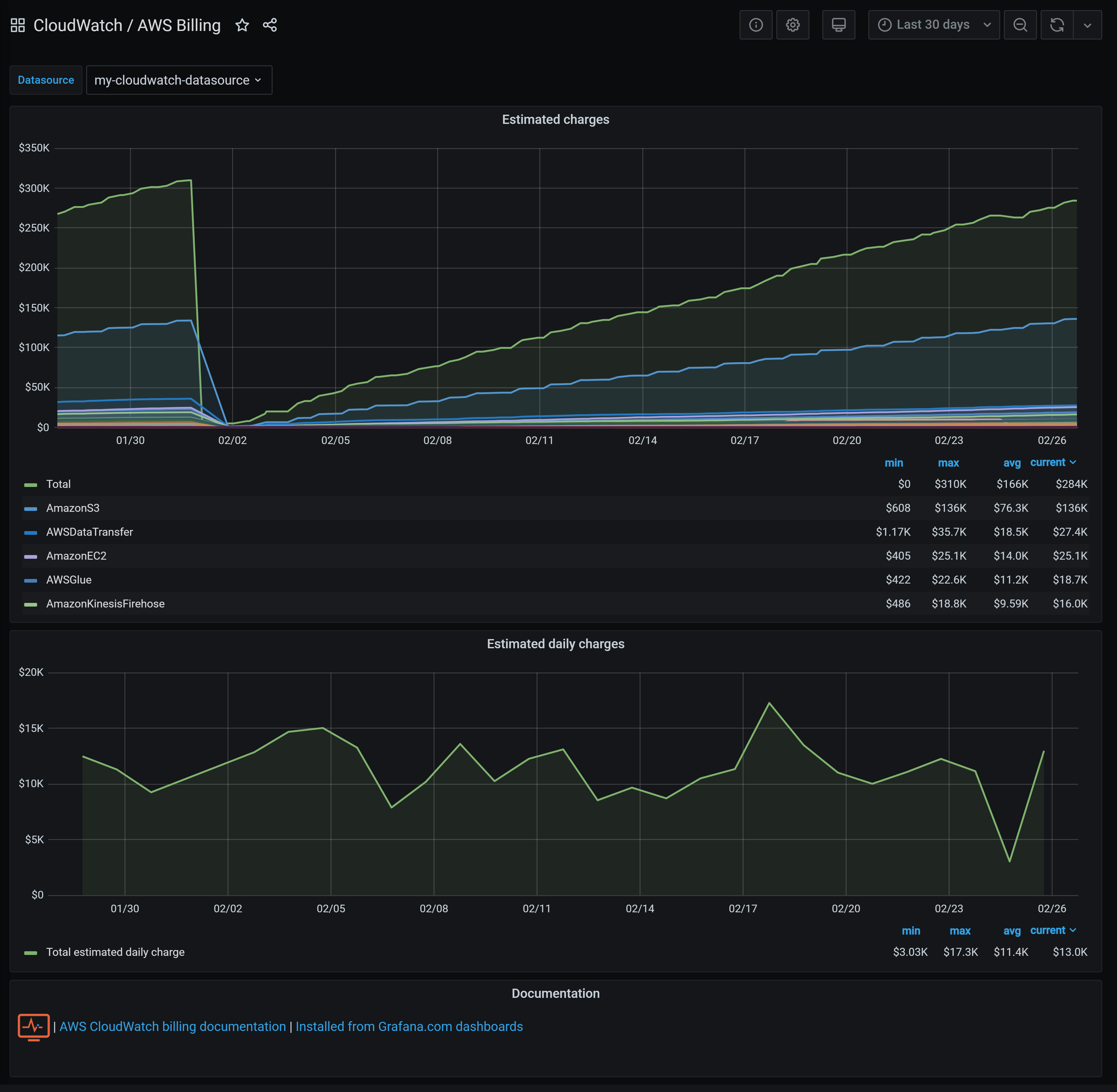Click the share dashboard icon
Viewport: 1117px width, 1092px height.
click(270, 25)
